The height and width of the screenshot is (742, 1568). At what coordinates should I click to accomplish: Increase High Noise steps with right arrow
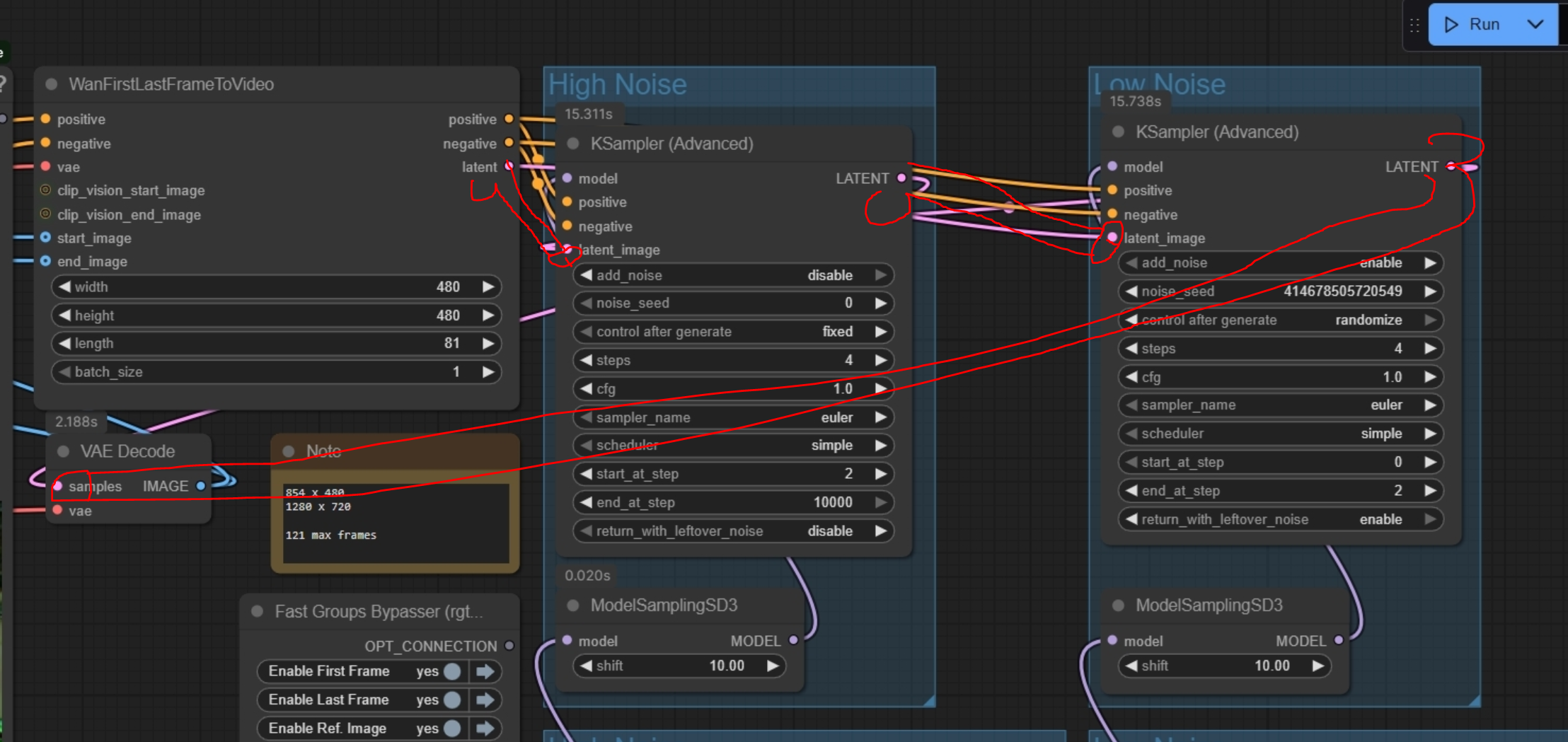(880, 360)
